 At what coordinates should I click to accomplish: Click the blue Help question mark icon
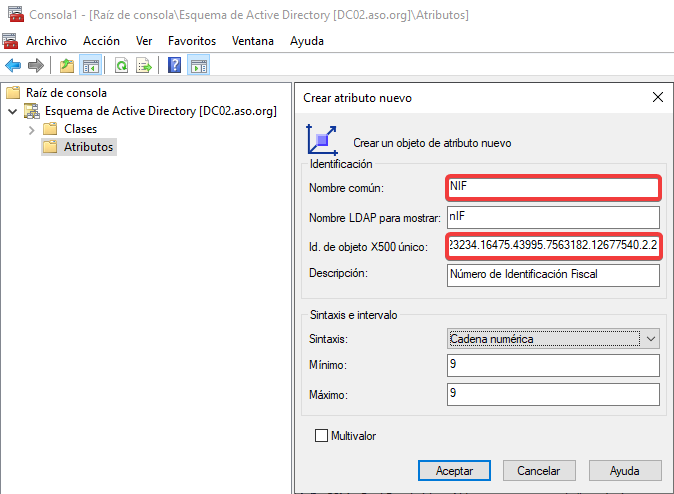(175, 66)
